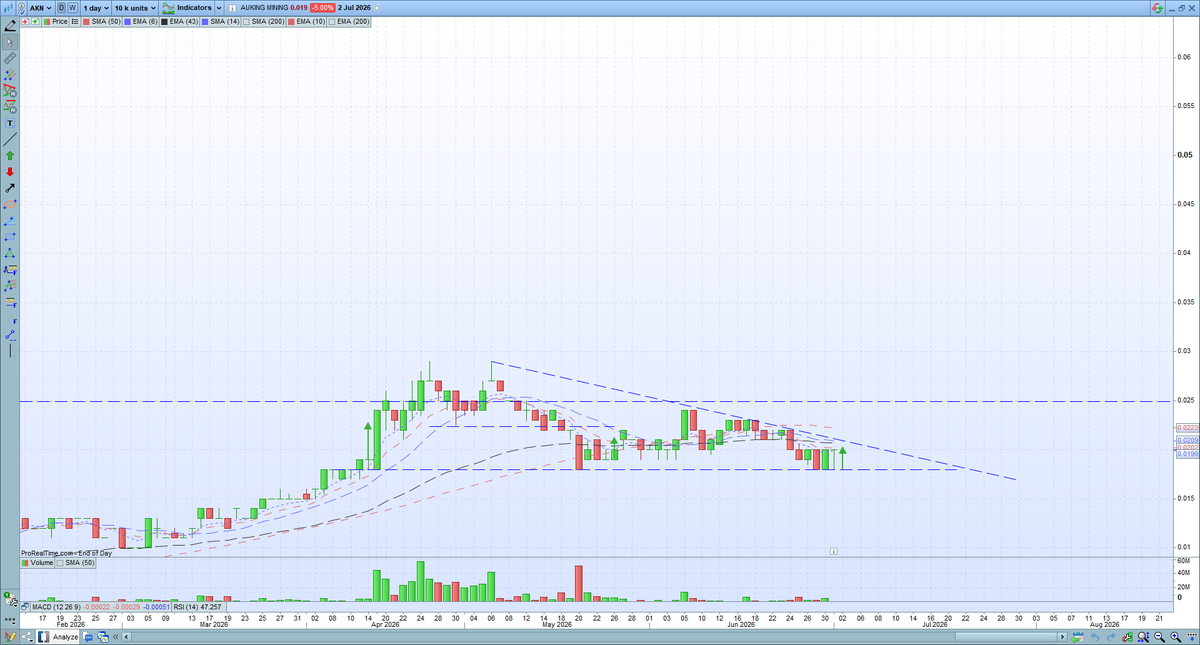Toggle the SMA (200) price indicator checkbox

click(x=246, y=21)
